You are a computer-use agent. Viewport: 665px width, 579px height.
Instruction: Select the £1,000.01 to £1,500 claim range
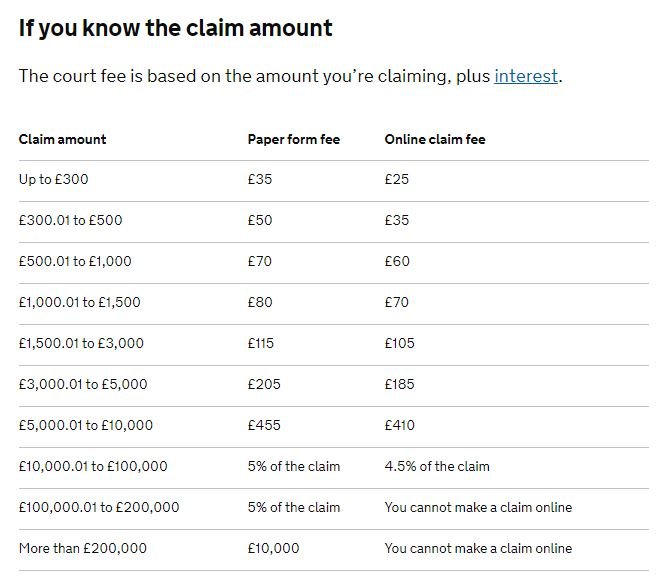tap(79, 302)
